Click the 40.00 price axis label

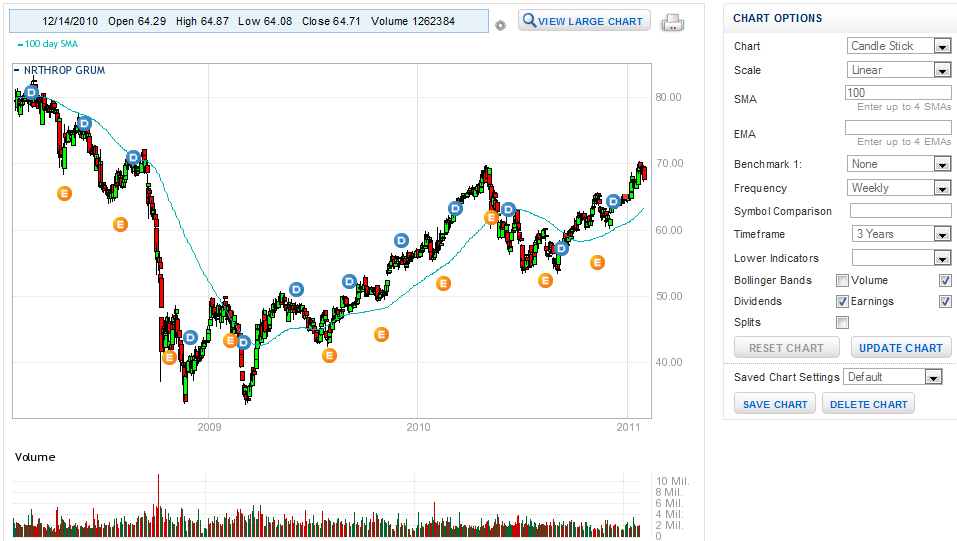tap(669, 362)
